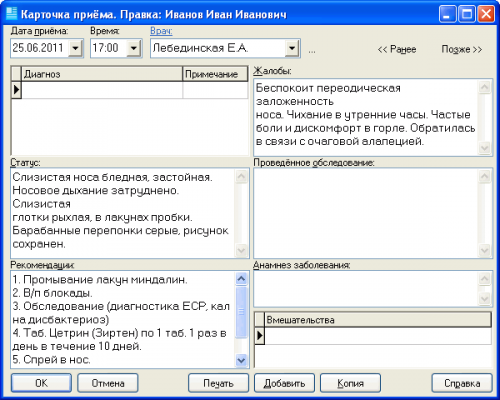Make a copy with Копия button
The height and width of the screenshot is (400, 500).
point(350,383)
